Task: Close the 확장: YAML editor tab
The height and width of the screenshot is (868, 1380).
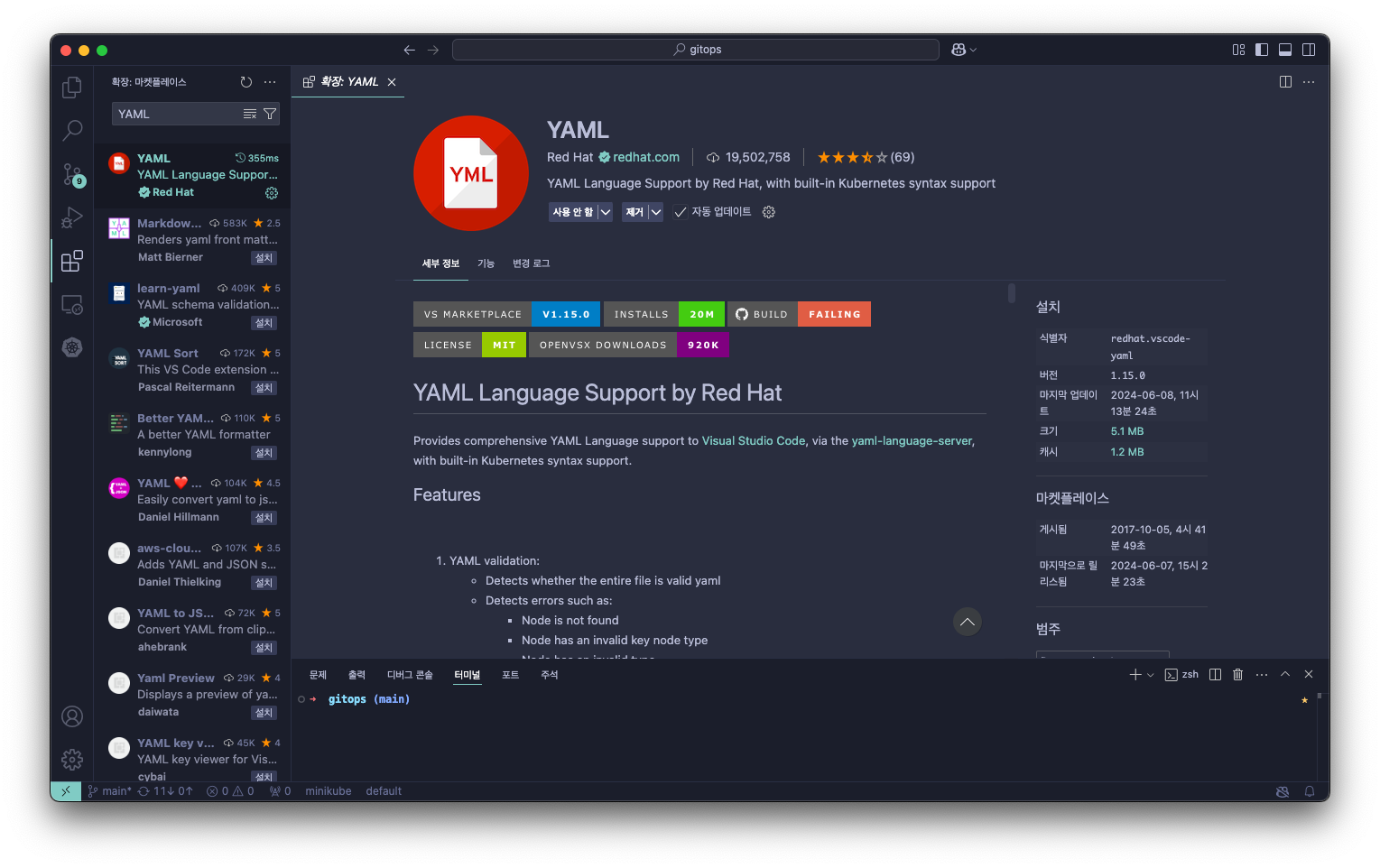Action: 392,82
